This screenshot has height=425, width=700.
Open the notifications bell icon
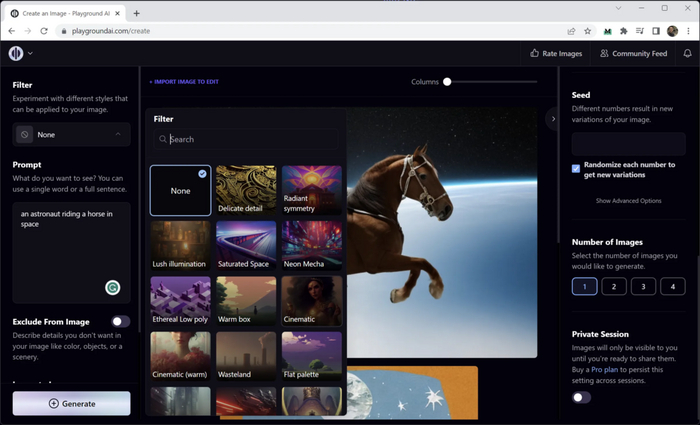687,53
